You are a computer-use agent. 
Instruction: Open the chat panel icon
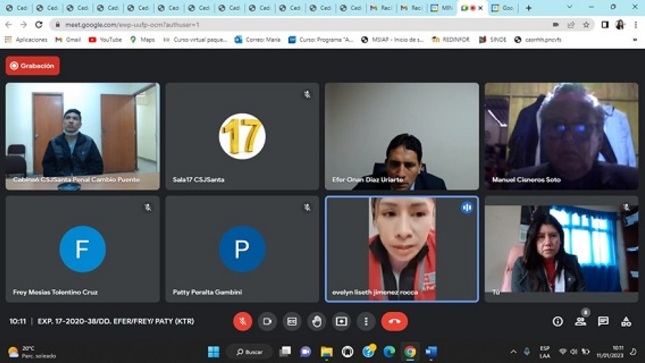[x=603, y=321]
